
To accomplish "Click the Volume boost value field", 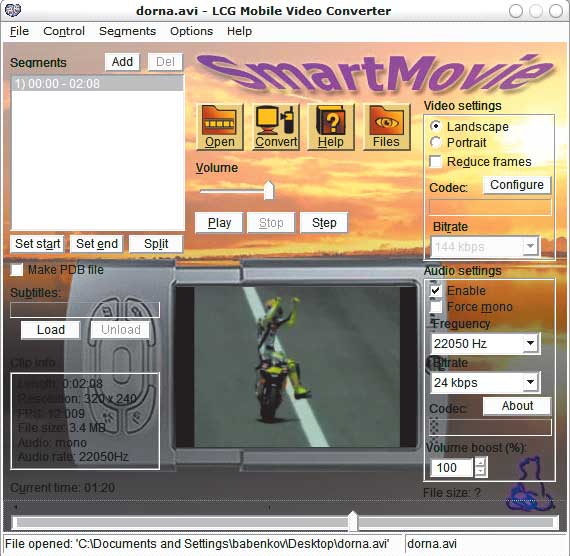I will (x=452, y=467).
